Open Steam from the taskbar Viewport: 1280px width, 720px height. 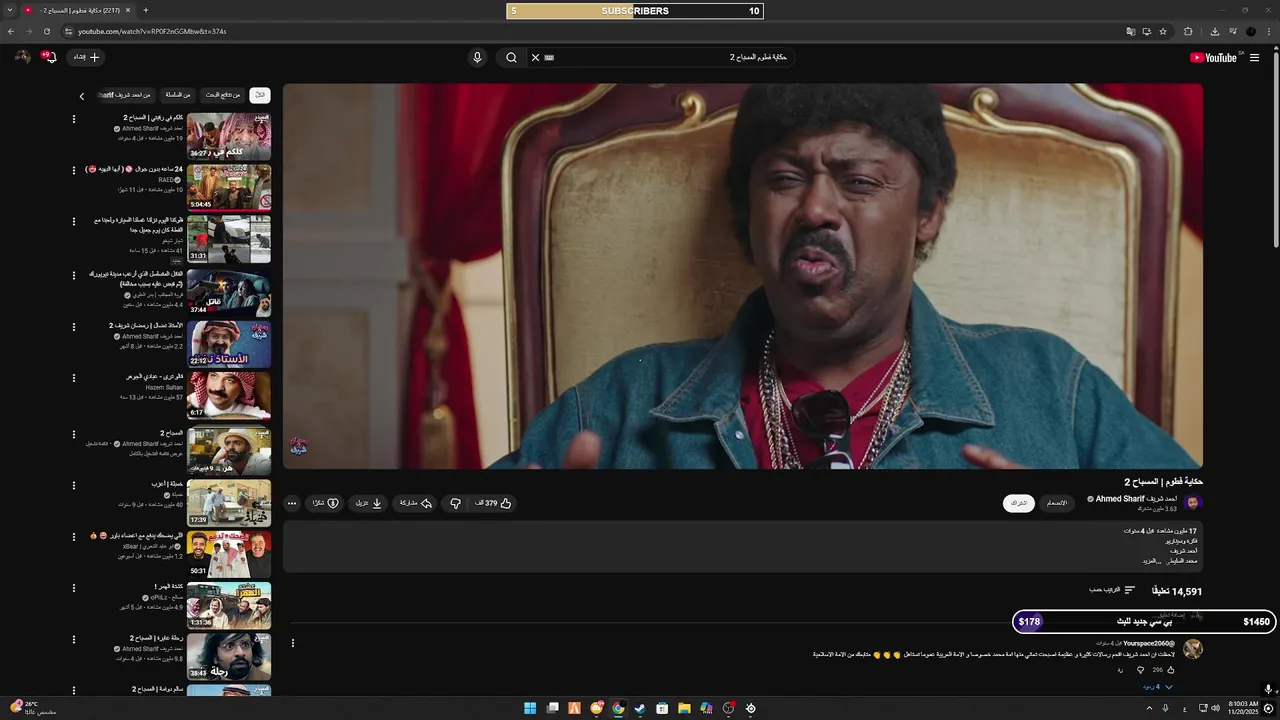tap(640, 708)
